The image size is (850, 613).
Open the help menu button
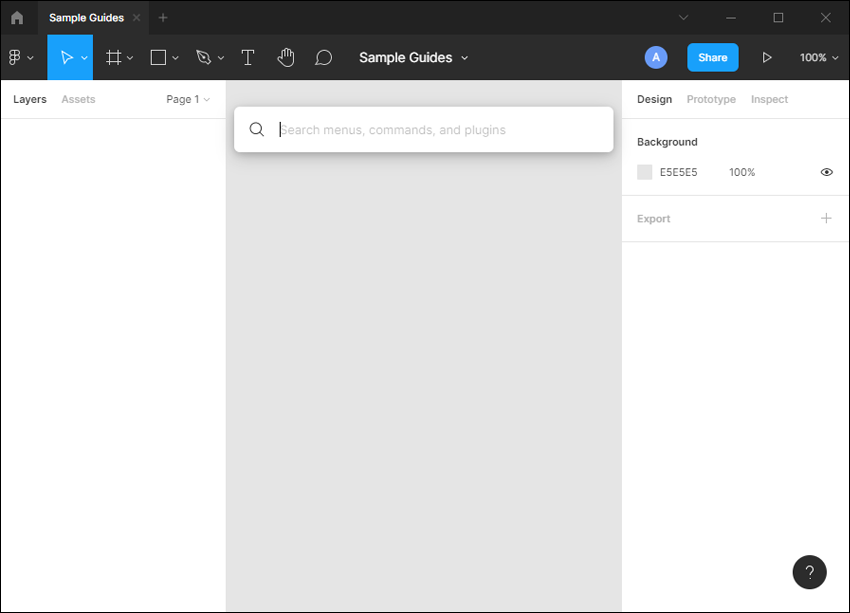[x=809, y=572]
